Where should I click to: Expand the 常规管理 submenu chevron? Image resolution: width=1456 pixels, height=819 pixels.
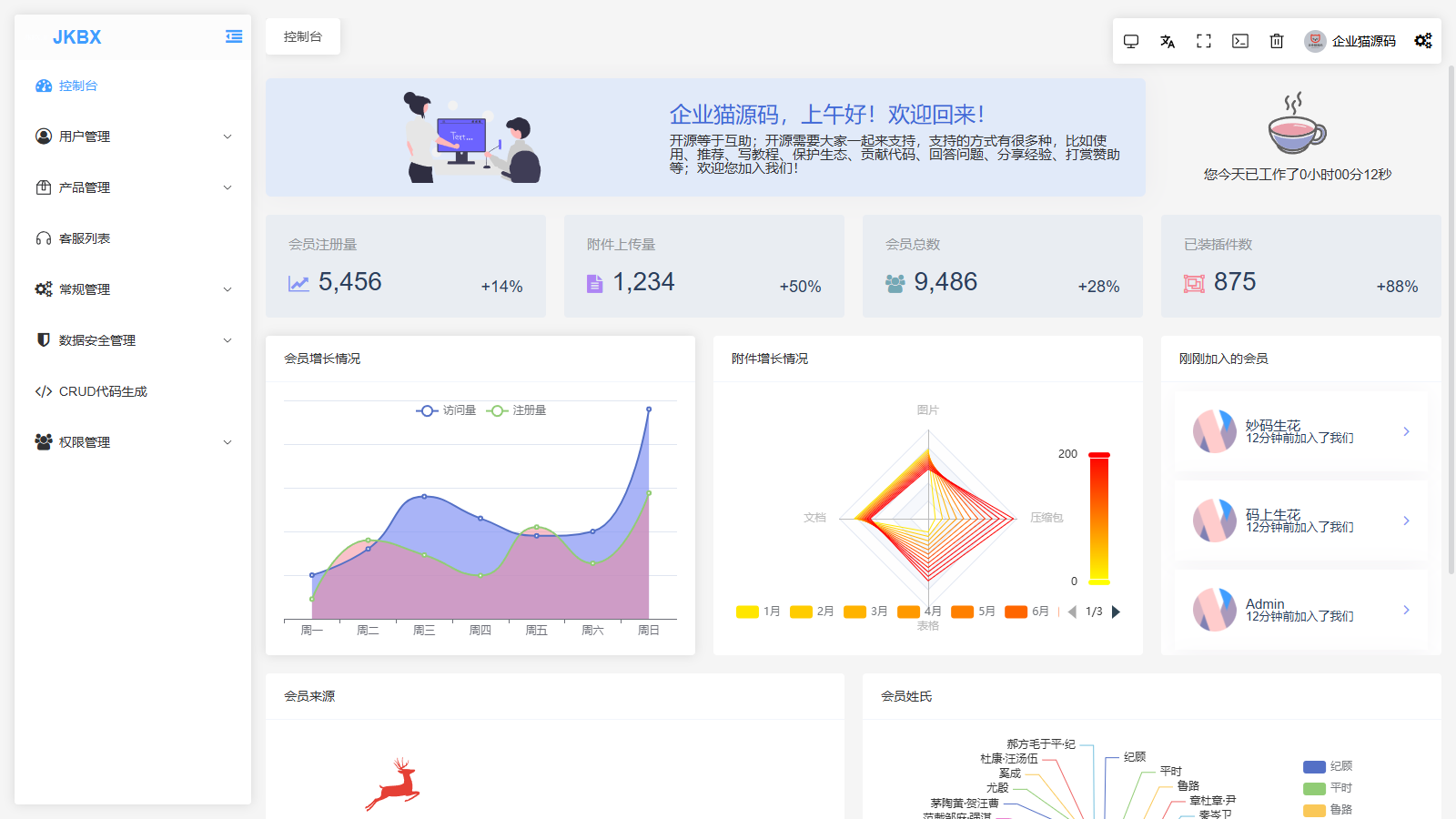tap(227, 289)
